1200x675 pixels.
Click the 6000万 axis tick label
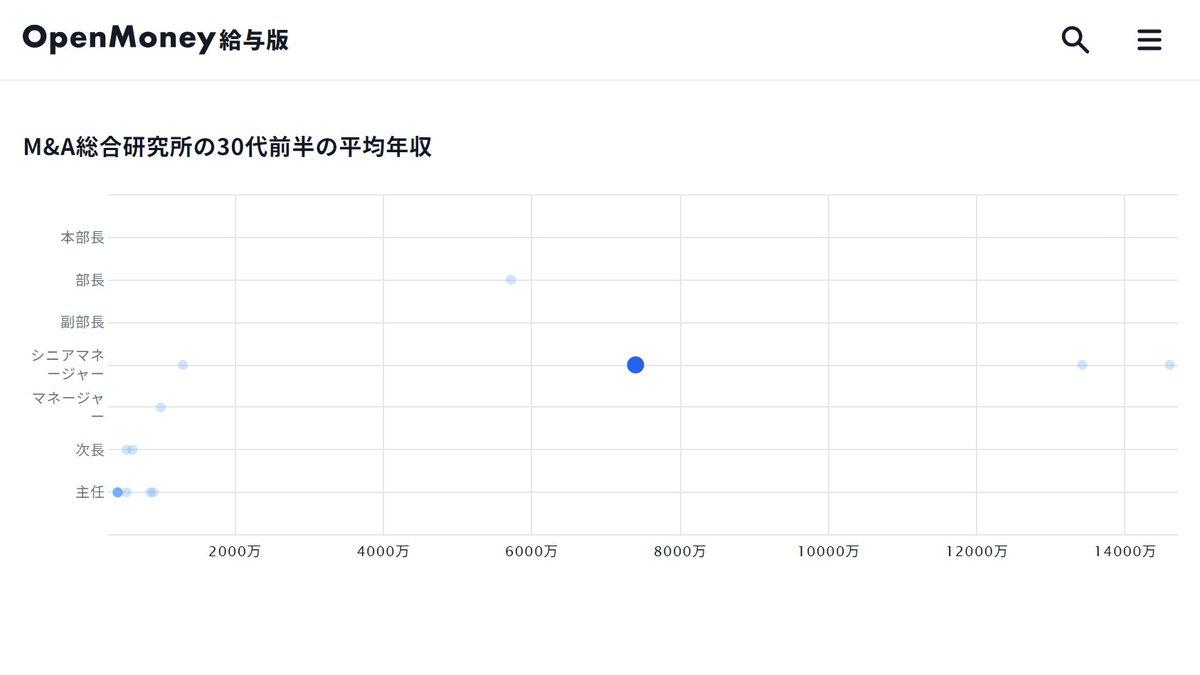pos(532,551)
